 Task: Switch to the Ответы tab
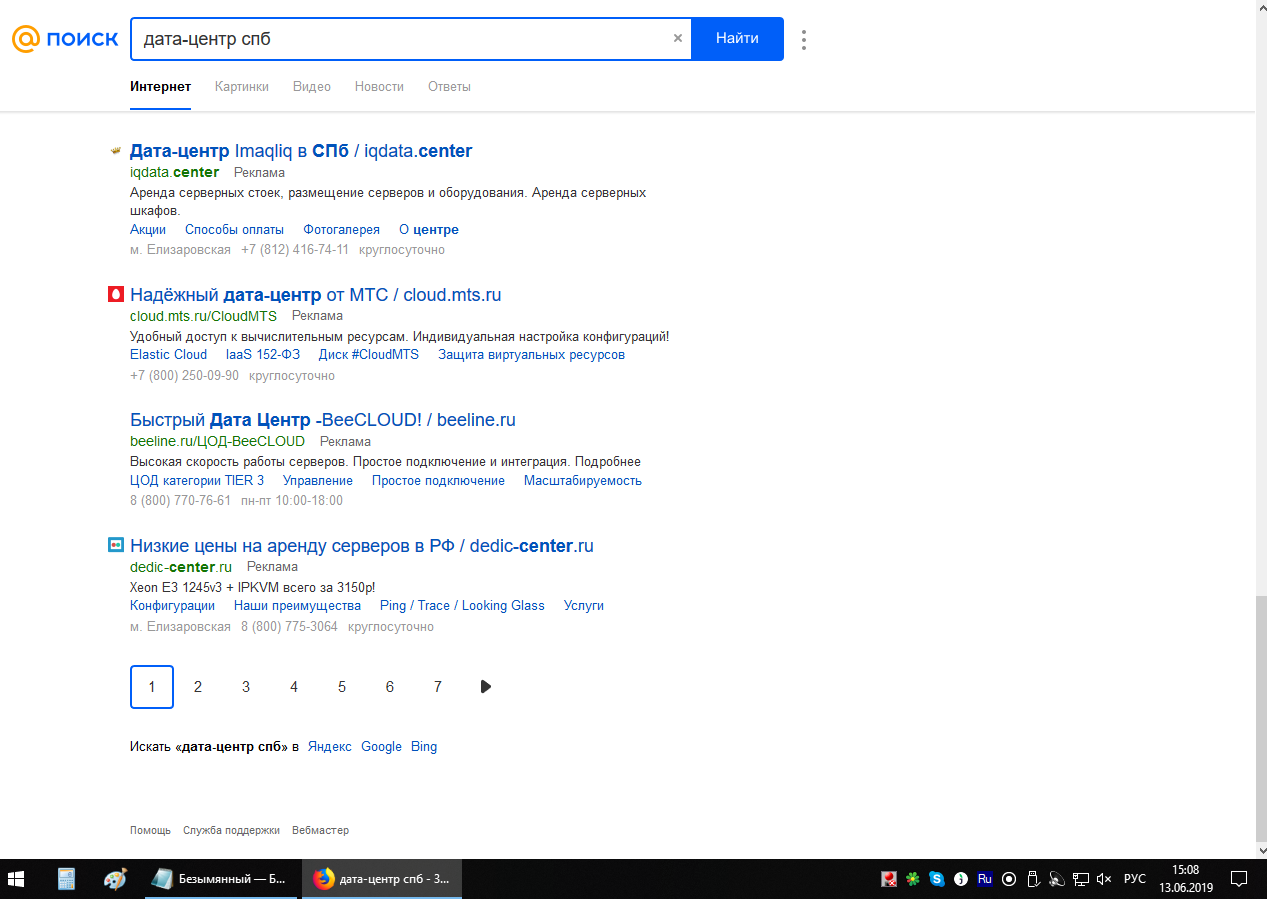pos(449,87)
